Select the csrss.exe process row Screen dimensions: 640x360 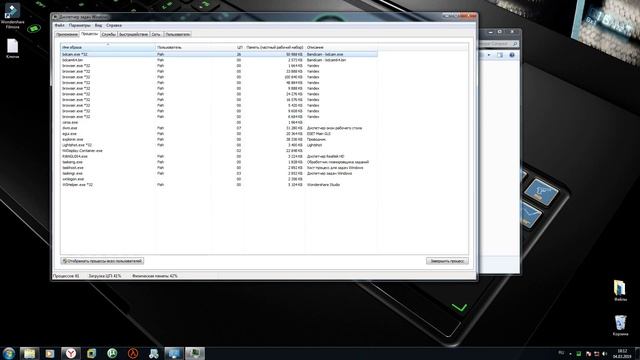[219, 122]
